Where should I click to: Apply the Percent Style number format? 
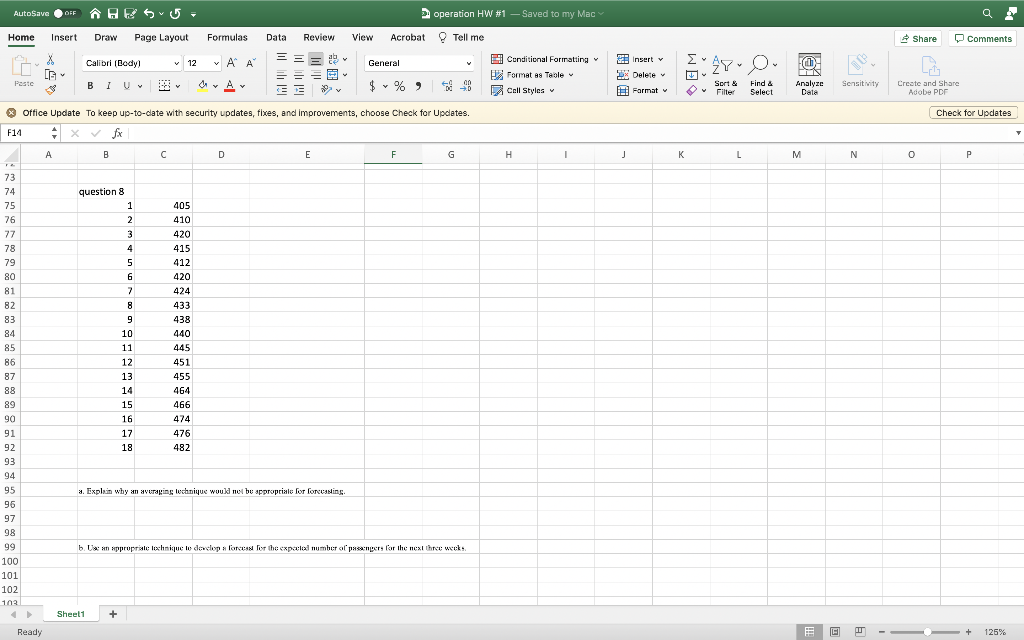tap(399, 86)
